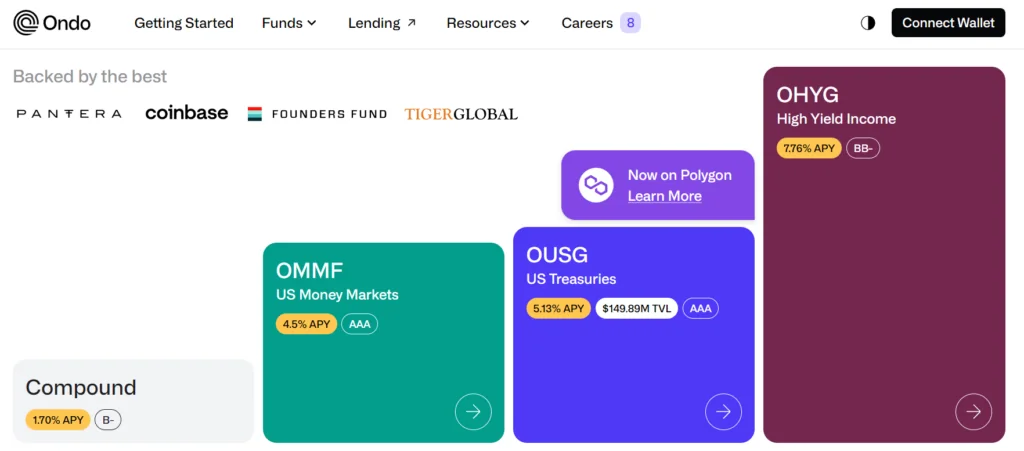Image resolution: width=1024 pixels, height=451 pixels.
Task: Click the Founders Fund logo
Action: [x=317, y=114]
